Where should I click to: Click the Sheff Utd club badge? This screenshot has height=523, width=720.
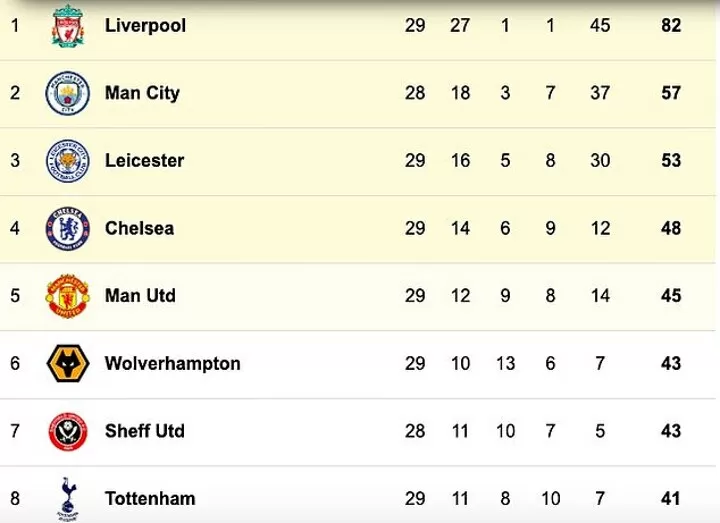tap(68, 431)
